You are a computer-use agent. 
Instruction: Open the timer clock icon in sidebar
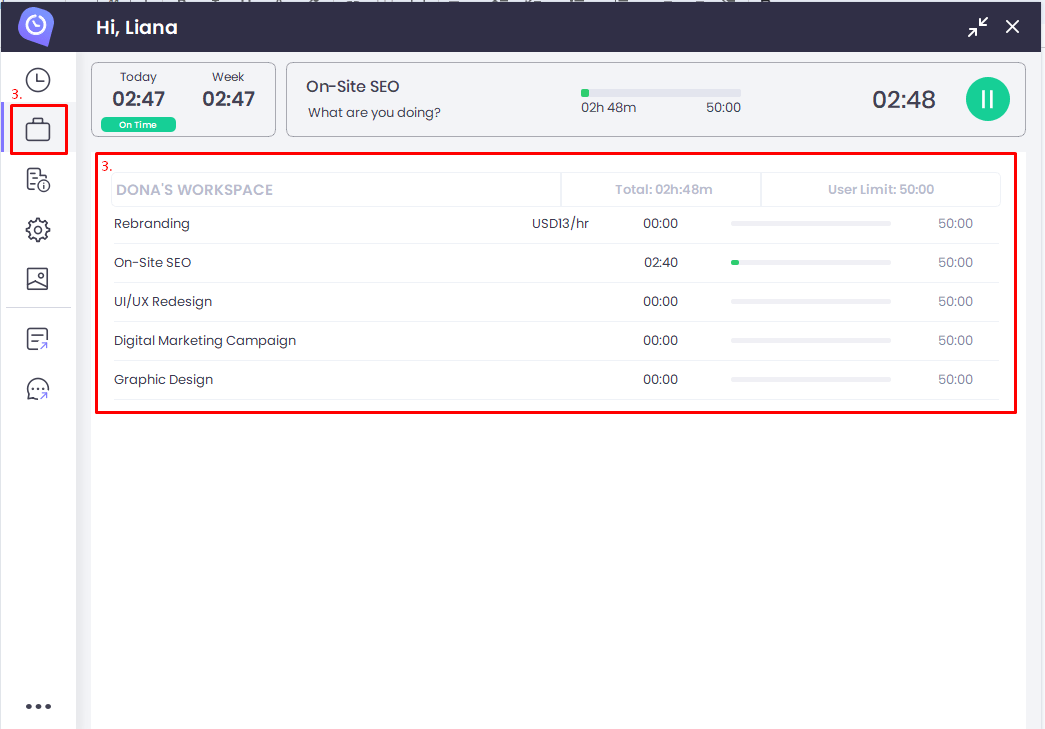38,80
